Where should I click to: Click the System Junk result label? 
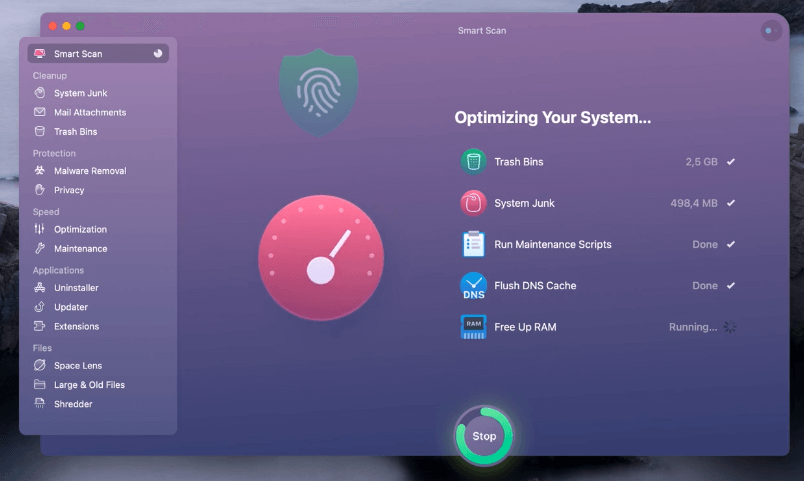click(x=524, y=203)
